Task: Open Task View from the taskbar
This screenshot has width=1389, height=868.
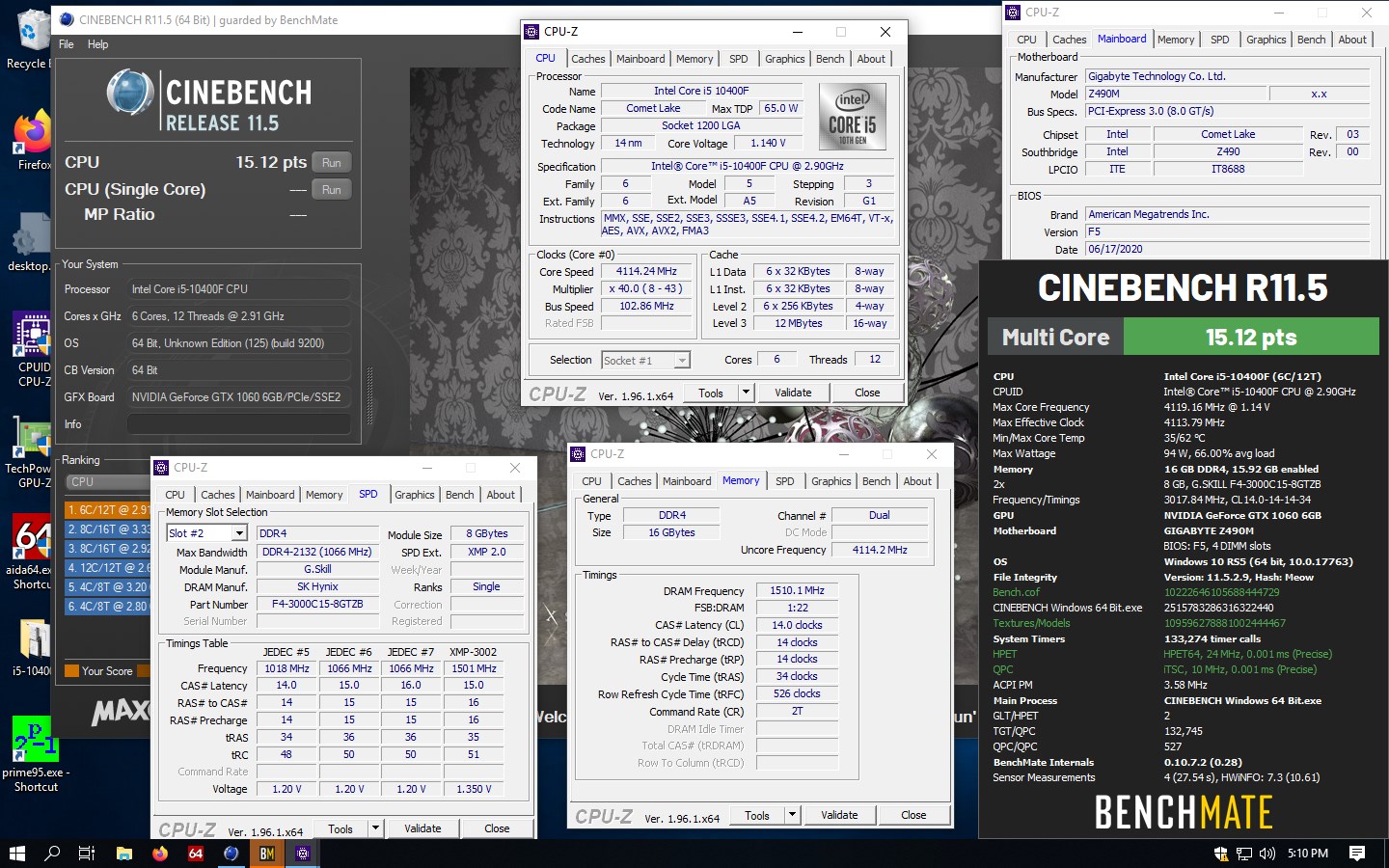Action: coord(87,853)
